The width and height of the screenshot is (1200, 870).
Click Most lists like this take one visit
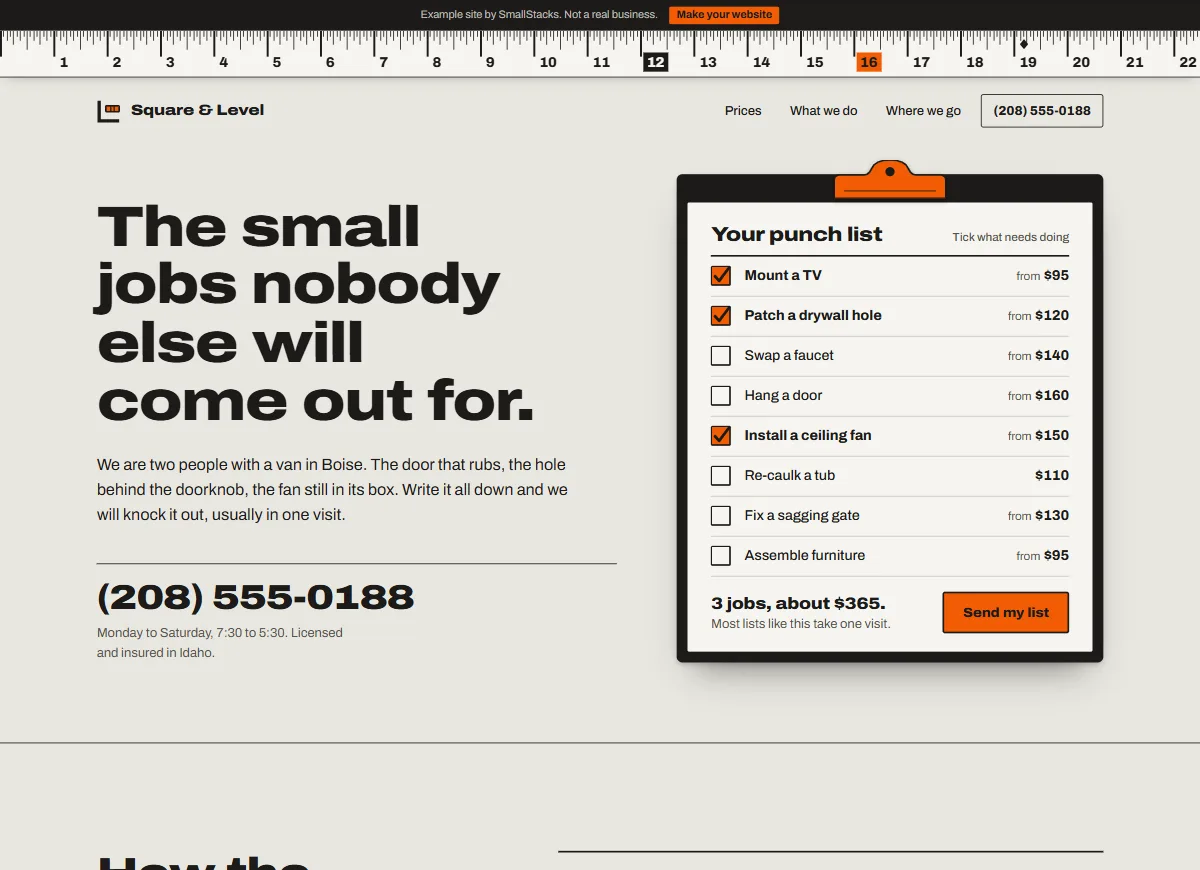(801, 624)
